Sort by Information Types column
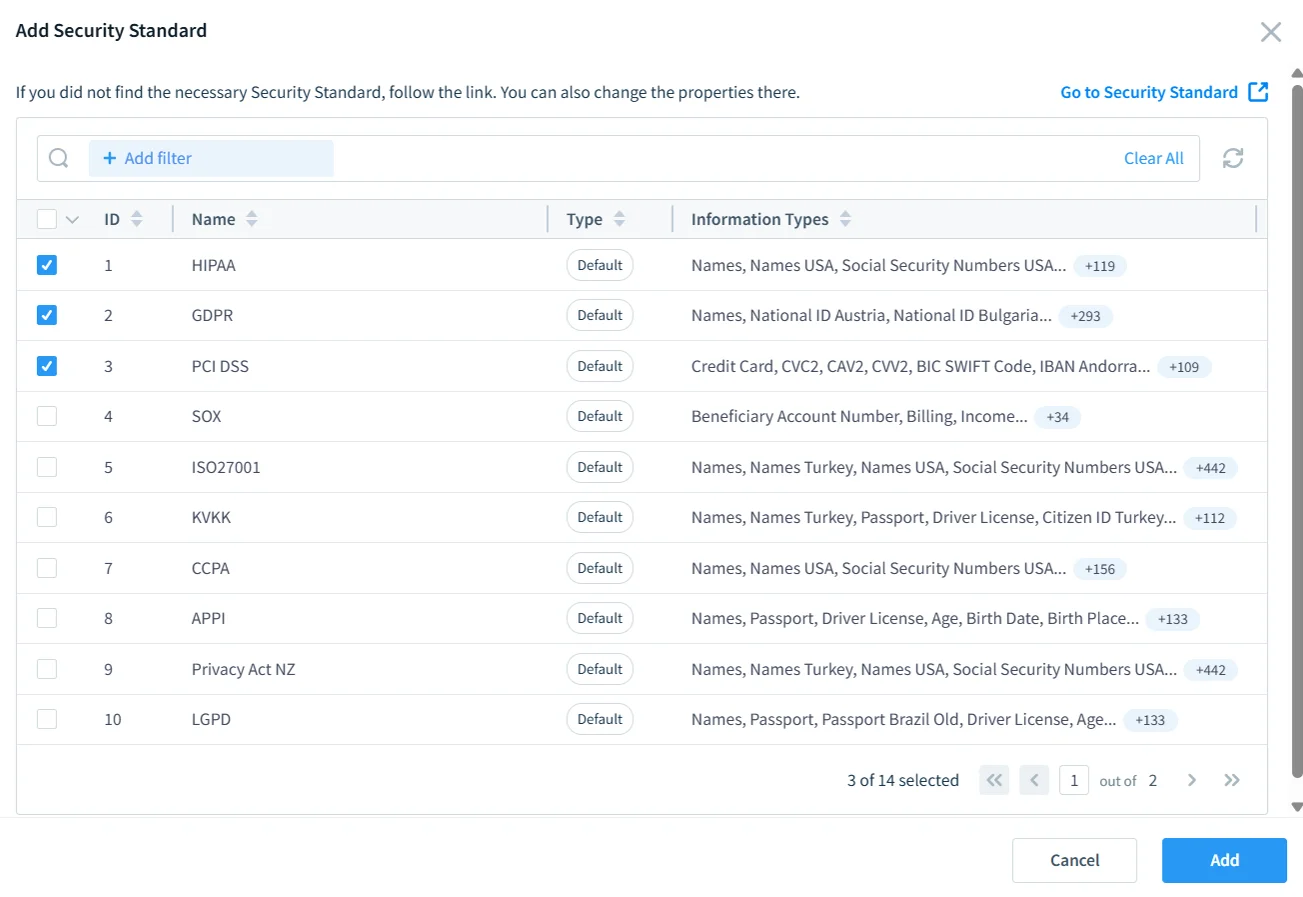The height and width of the screenshot is (897, 1303). point(845,218)
